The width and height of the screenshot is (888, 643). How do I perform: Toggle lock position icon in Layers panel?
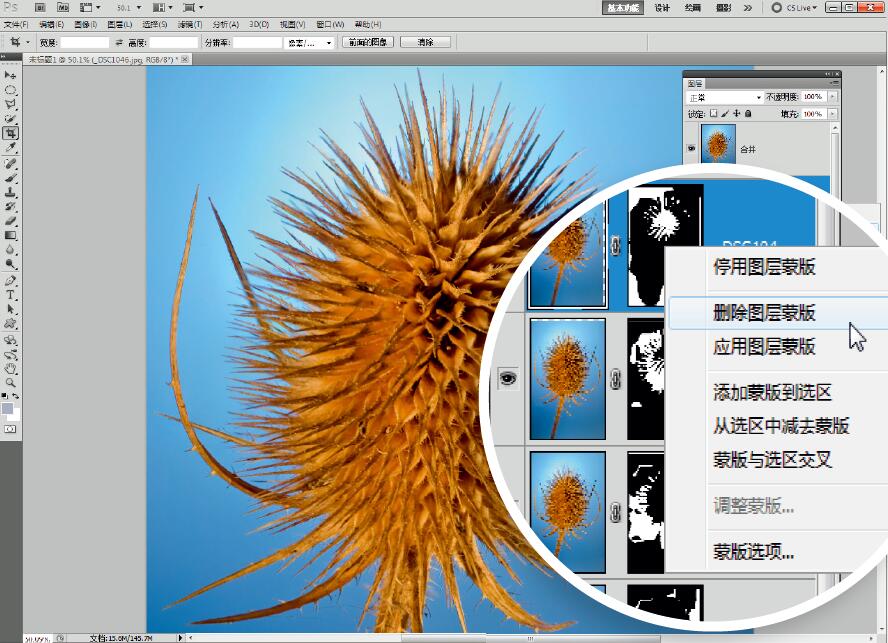(738, 114)
